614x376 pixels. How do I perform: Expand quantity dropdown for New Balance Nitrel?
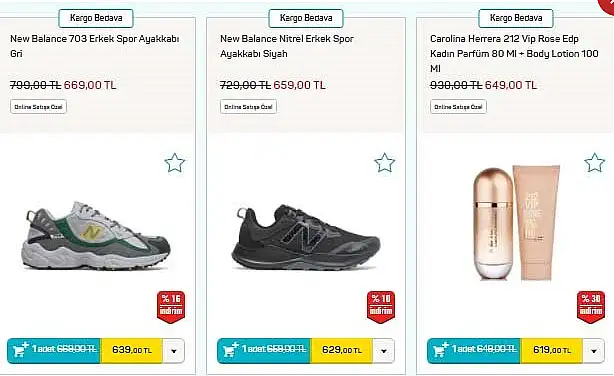(x=383, y=351)
